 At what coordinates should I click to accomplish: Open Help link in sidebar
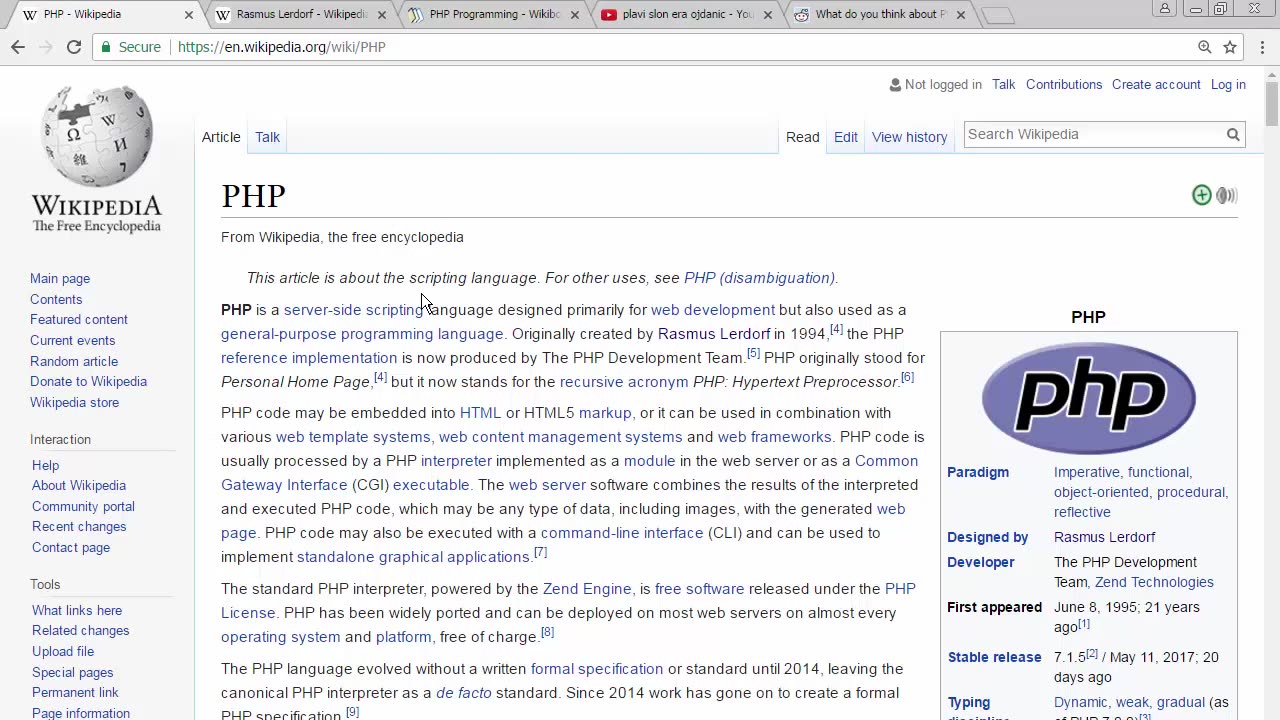[45, 466]
